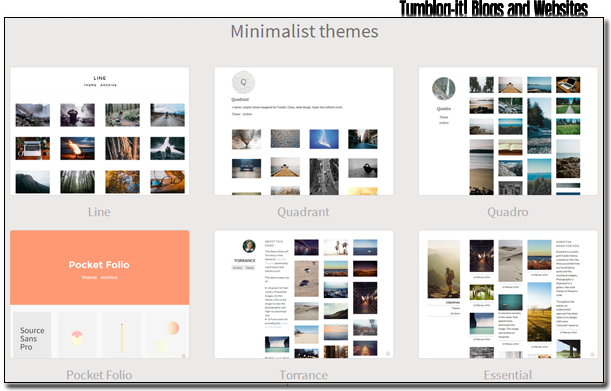This screenshot has width=611, height=391.
Task: Select the gray 'Pocket Folio' caption below the preview
Action: [99, 375]
